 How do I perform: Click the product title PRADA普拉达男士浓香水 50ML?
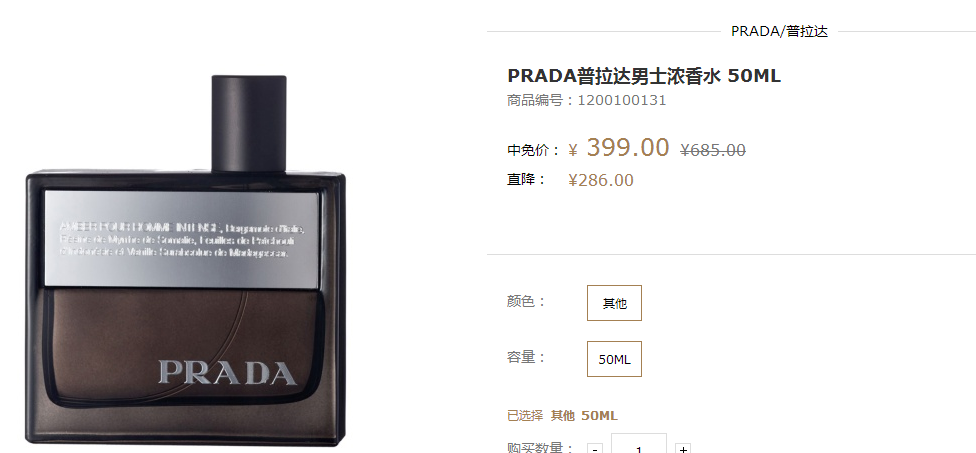(644, 76)
